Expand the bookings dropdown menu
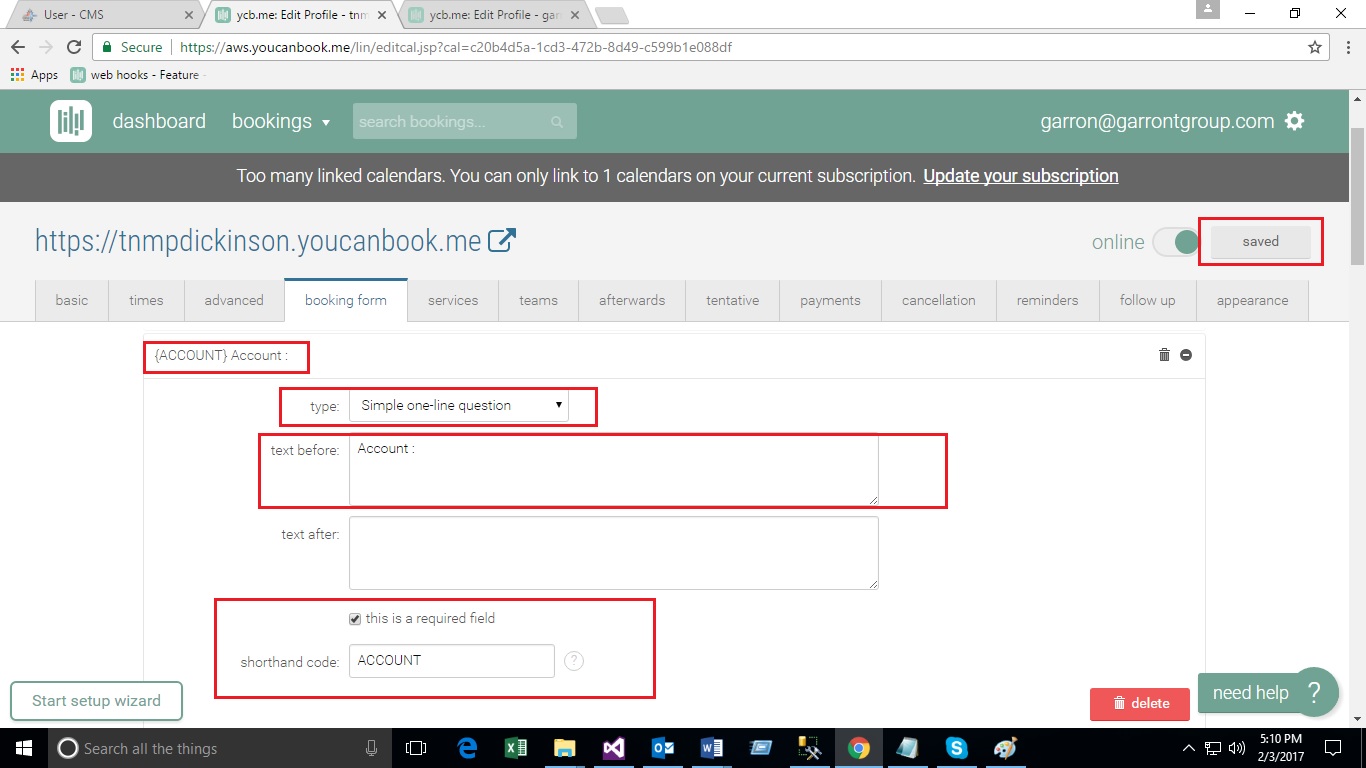 point(281,121)
